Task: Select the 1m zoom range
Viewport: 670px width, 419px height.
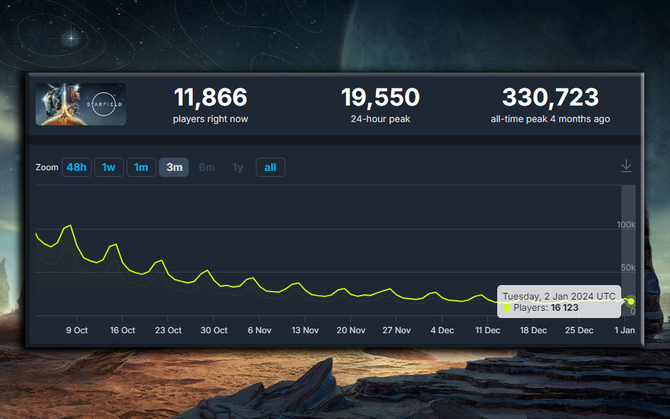Action: [141, 167]
